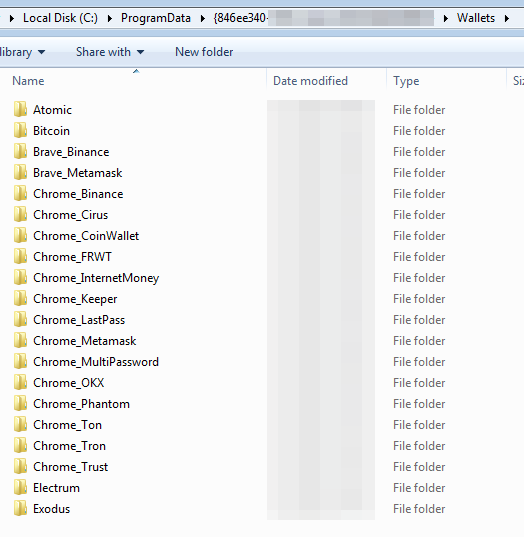This screenshot has height=537, width=524.
Task: Click the Chrome_Tron folder icon
Action: coord(20,446)
